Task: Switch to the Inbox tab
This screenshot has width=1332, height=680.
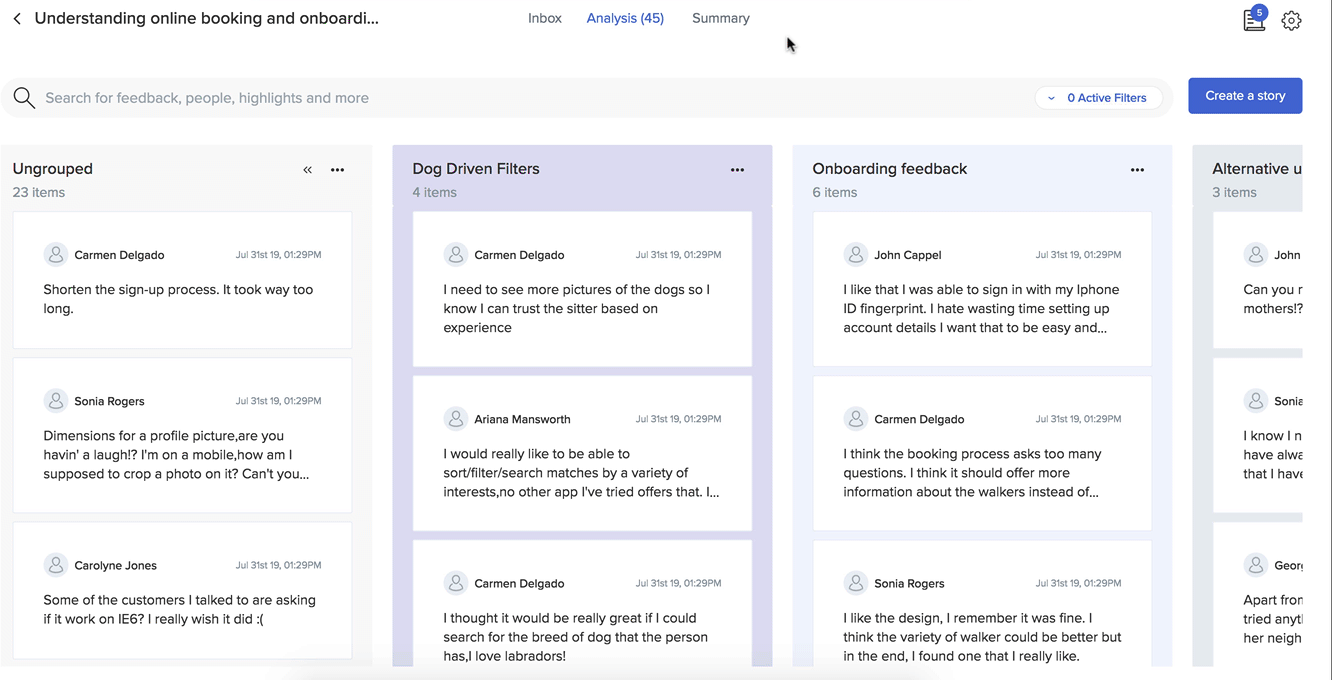Action: point(545,18)
